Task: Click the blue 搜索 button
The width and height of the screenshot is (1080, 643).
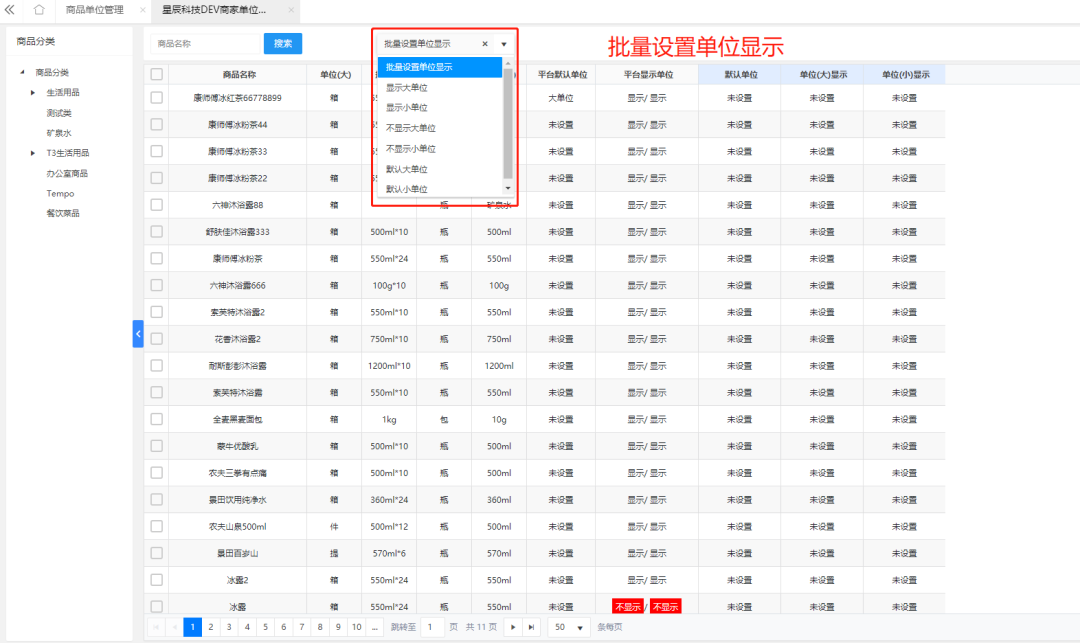Action: [283, 44]
